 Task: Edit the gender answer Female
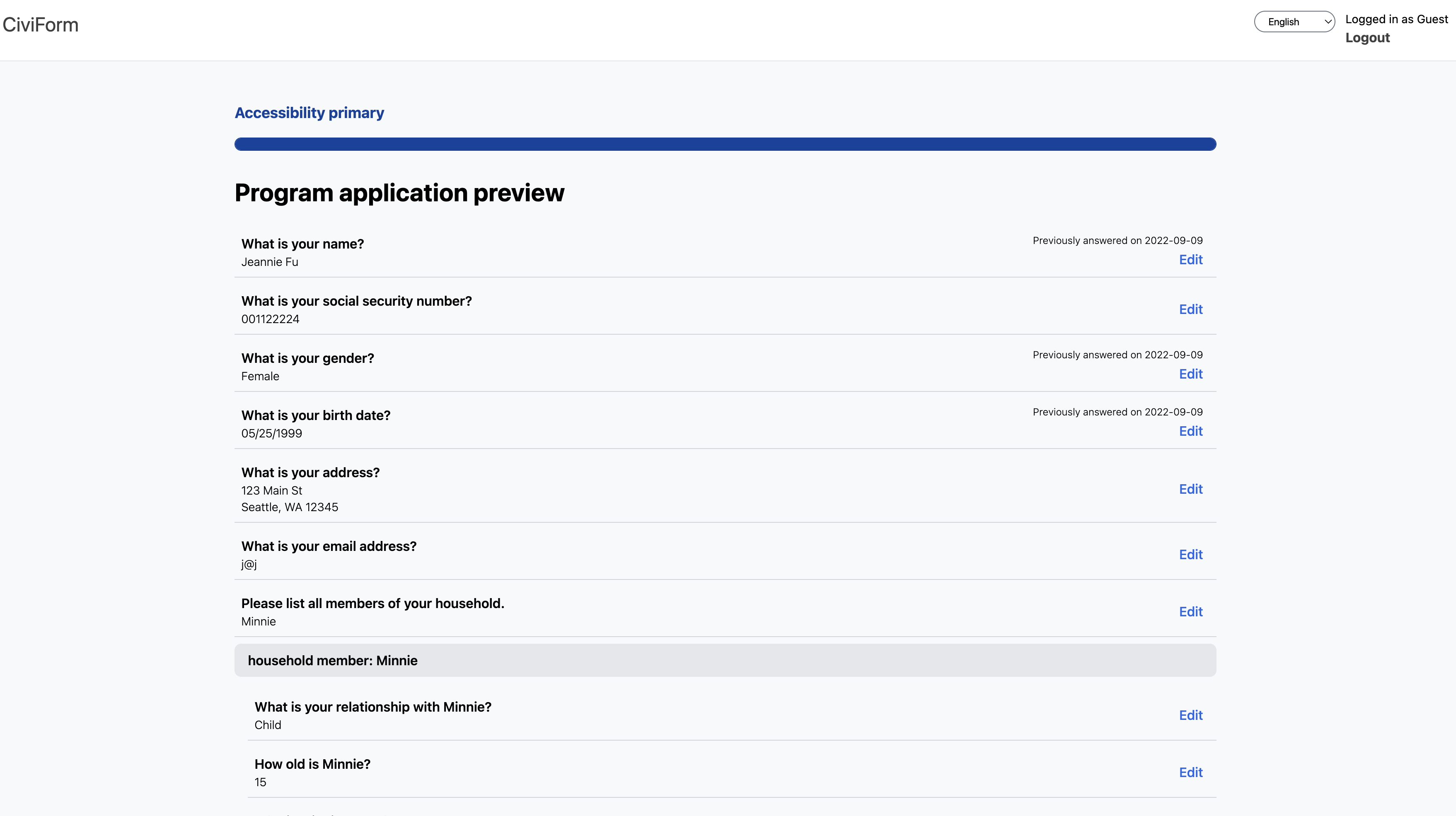[1191, 374]
